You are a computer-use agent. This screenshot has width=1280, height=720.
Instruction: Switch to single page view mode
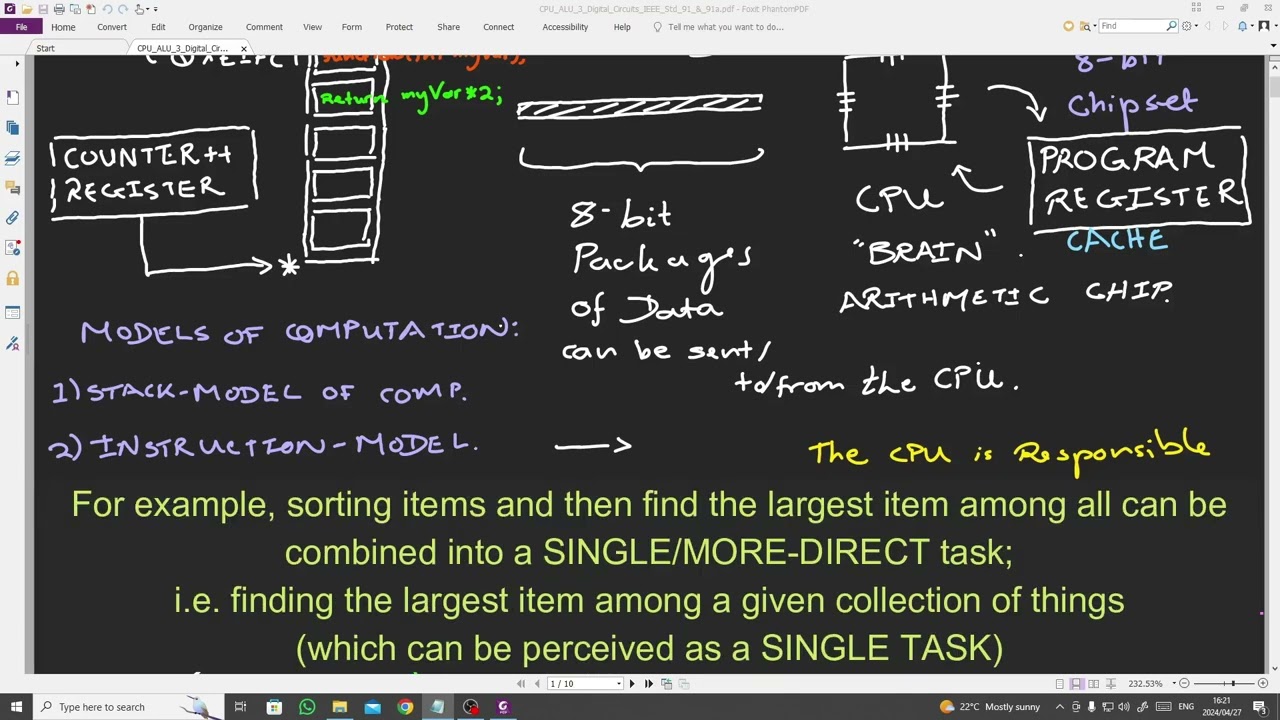1060,684
